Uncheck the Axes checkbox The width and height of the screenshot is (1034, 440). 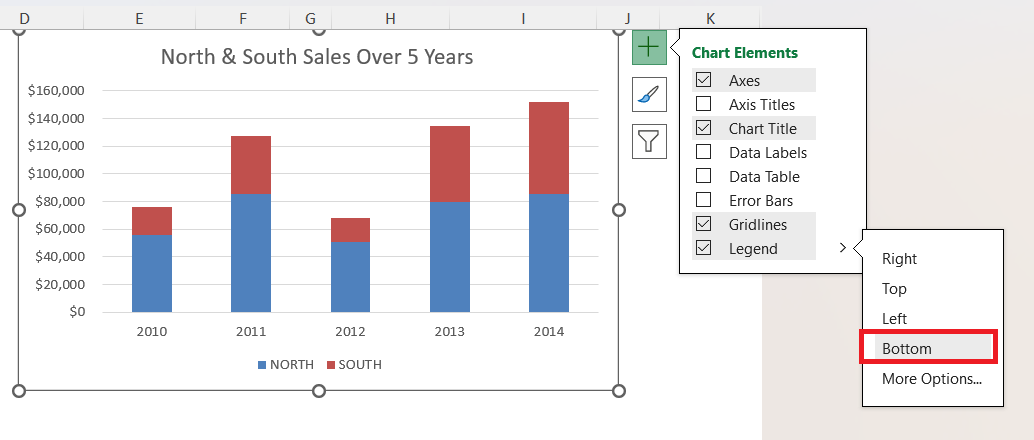704,80
